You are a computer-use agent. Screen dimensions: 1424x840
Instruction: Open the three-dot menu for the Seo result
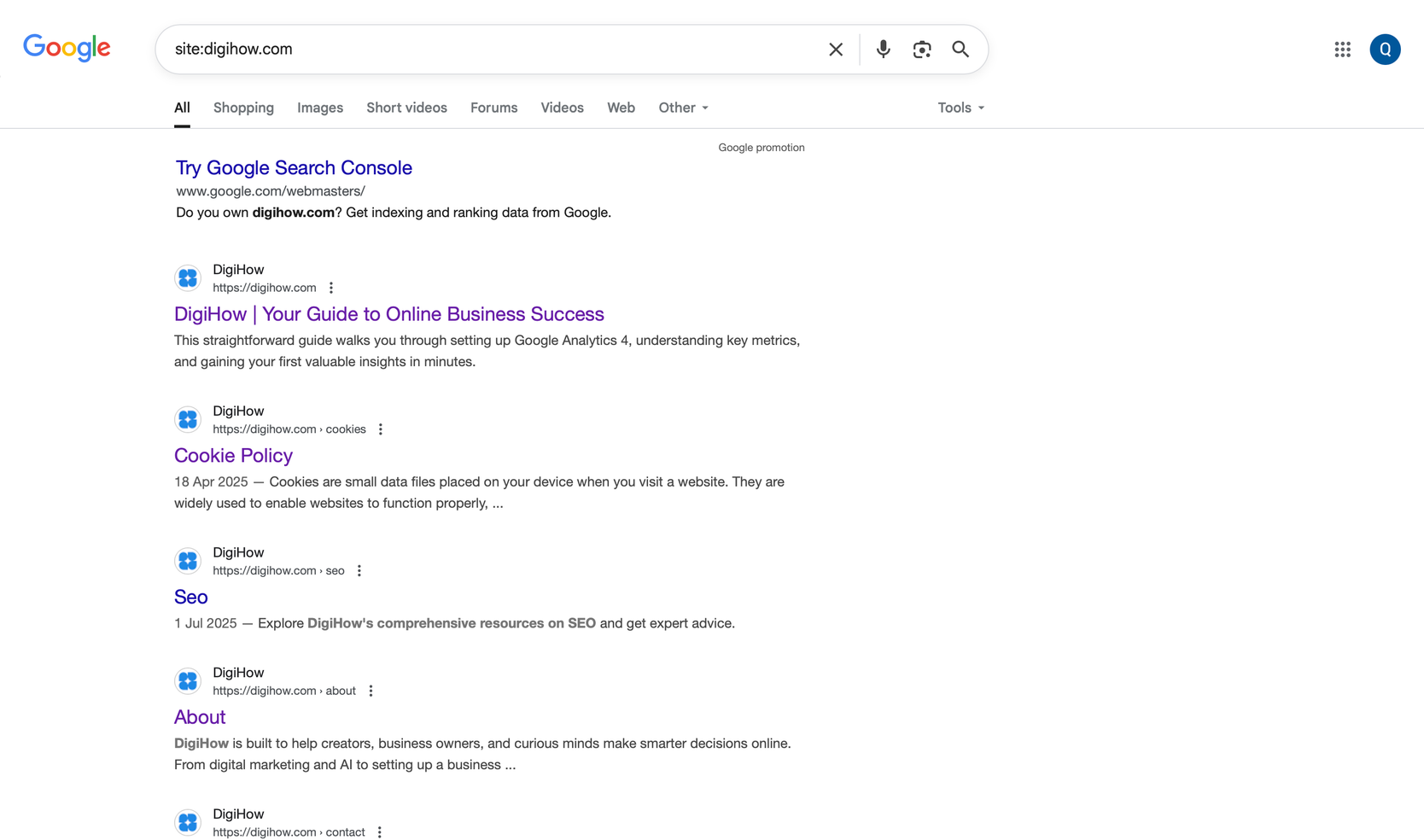click(359, 570)
